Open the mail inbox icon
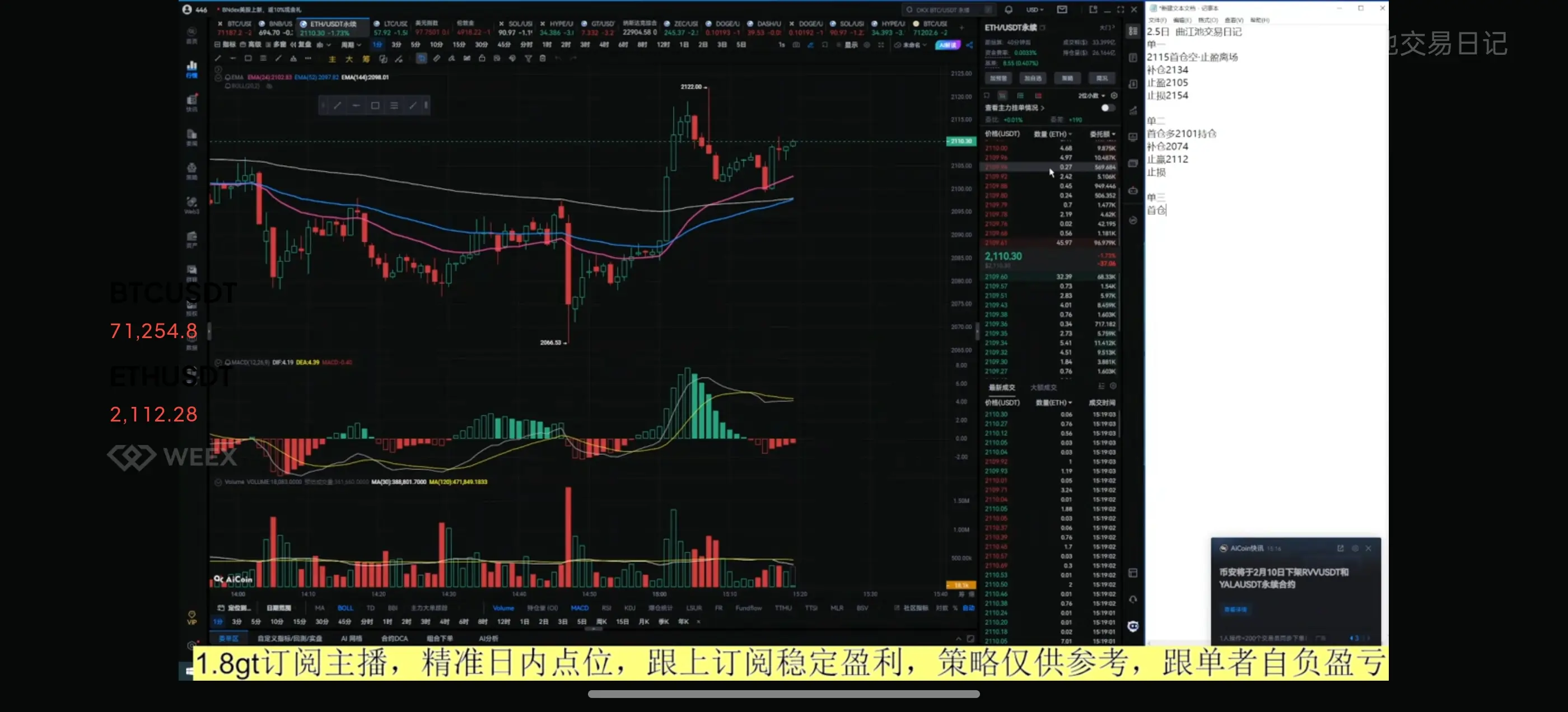This screenshot has height=712, width=1568. coord(1062,10)
